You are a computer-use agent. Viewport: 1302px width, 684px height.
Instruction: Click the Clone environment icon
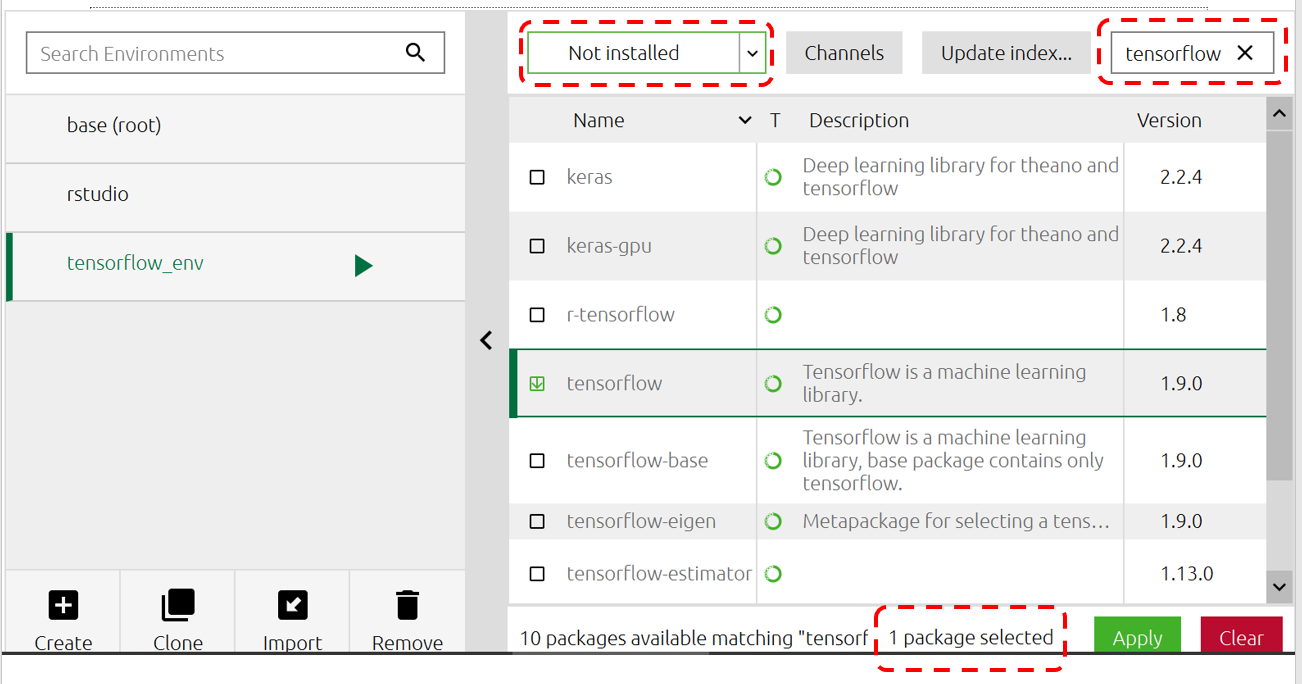(178, 605)
